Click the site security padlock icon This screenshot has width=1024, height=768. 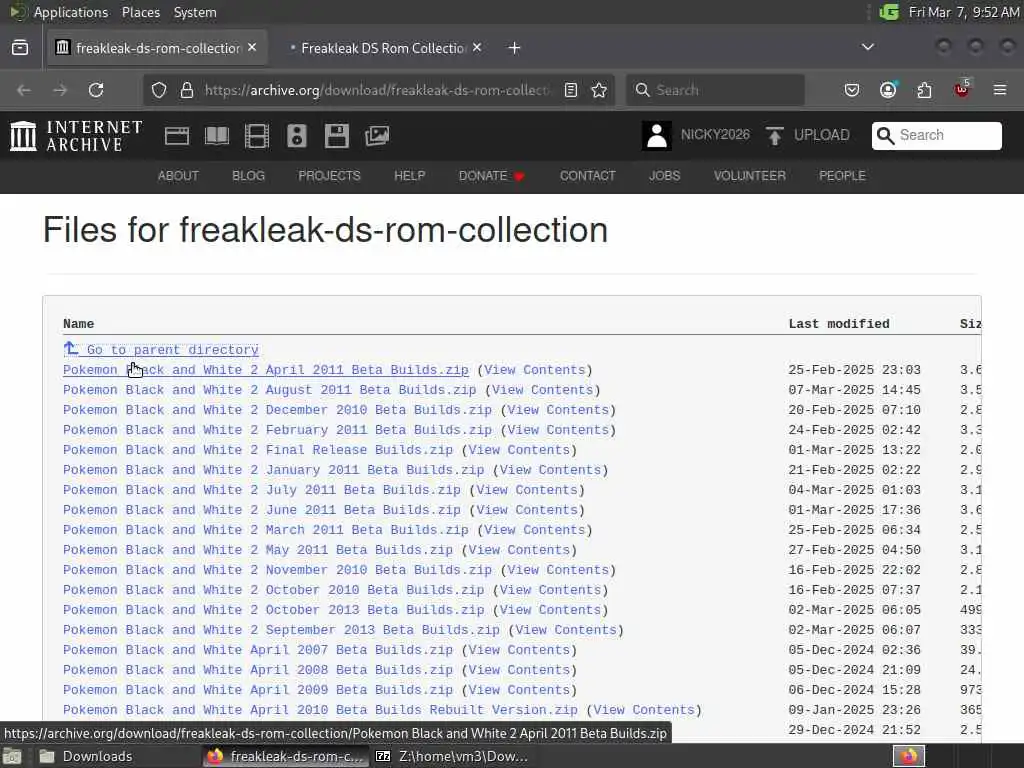tap(187, 90)
